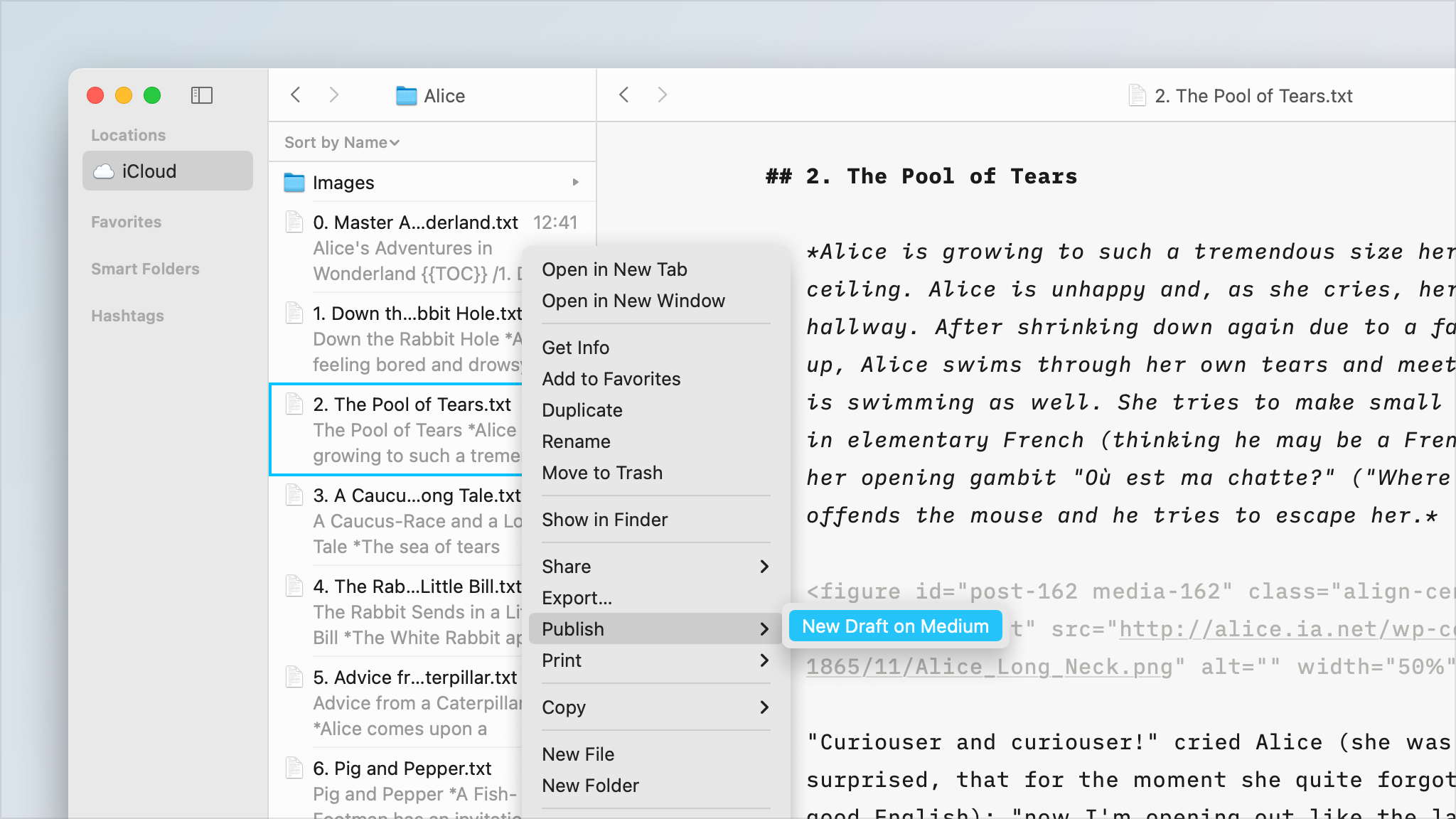The height and width of the screenshot is (819, 1456).
Task: Open the Sort by Name dropdown
Action: (x=342, y=142)
